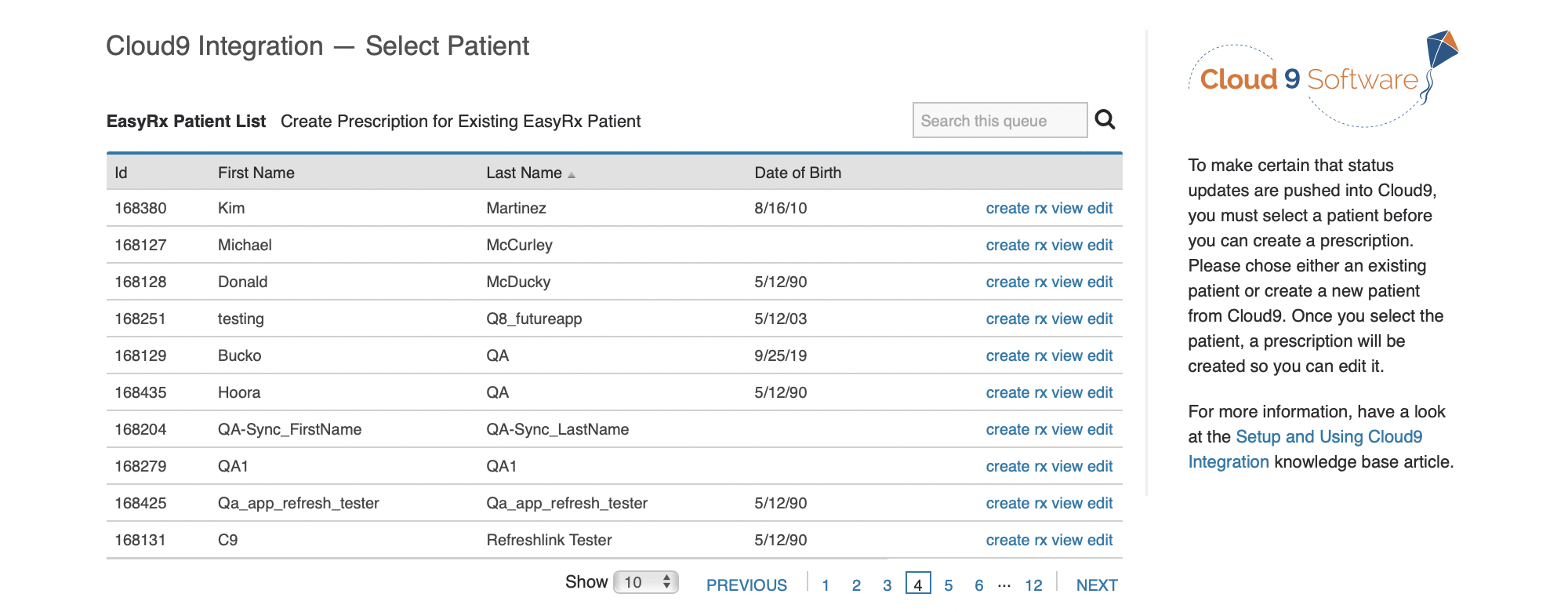View patient Michael McCurley
Viewport: 1568px width, 612px height.
1067,245
